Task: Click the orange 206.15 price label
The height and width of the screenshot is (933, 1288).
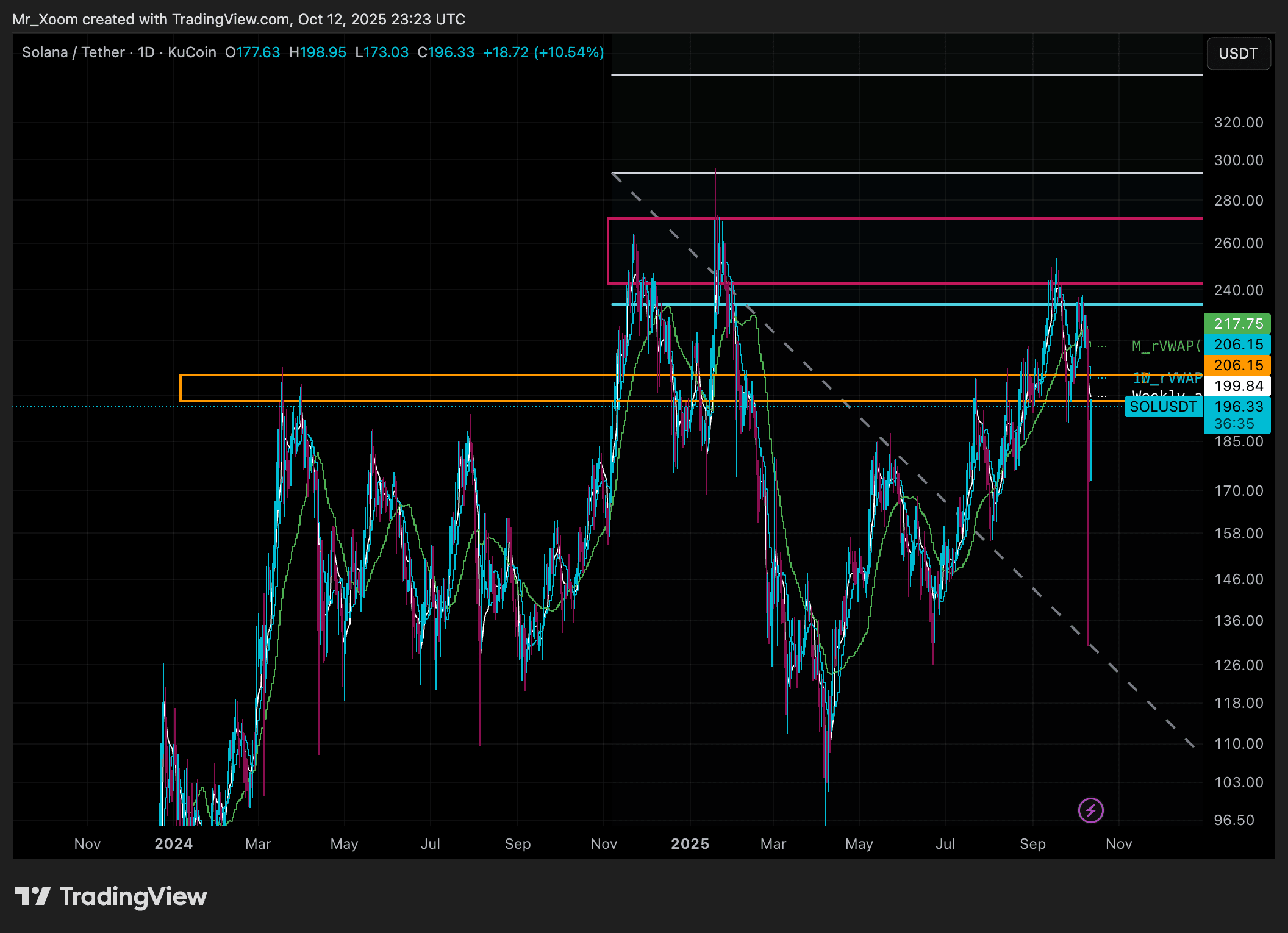Action: 1237,365
